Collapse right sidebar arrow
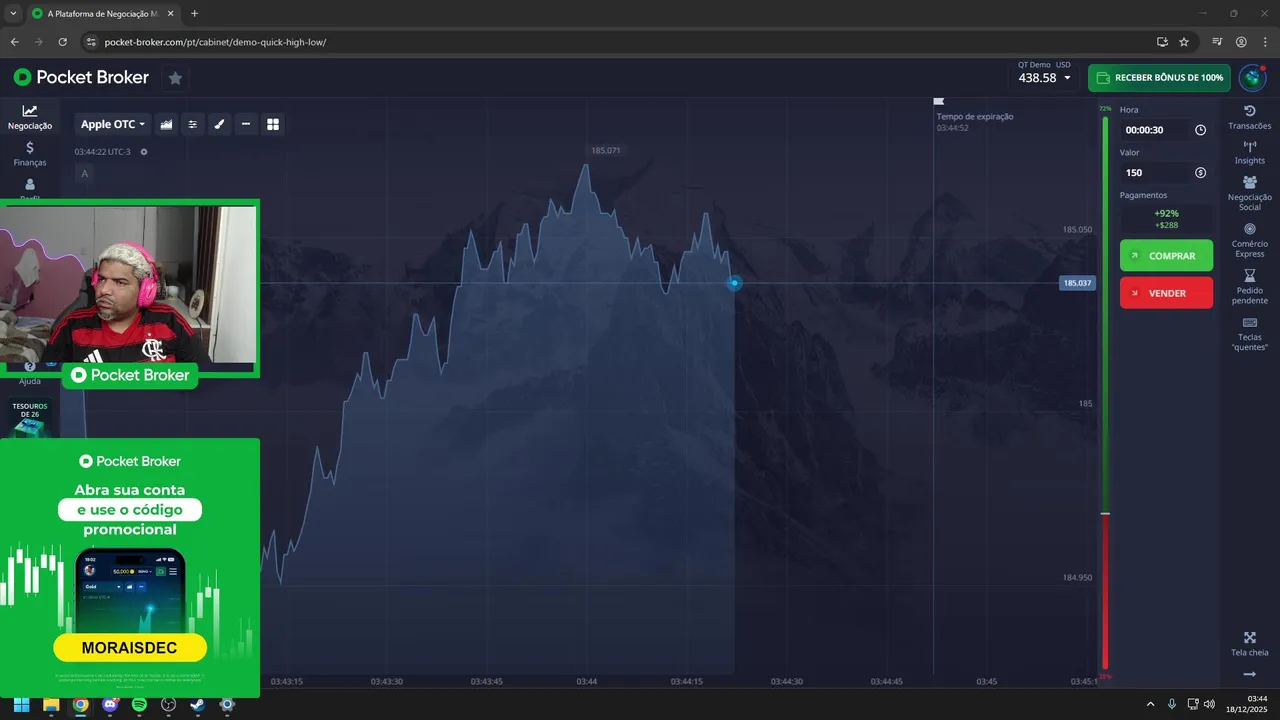This screenshot has width=1280, height=720. 1250,675
